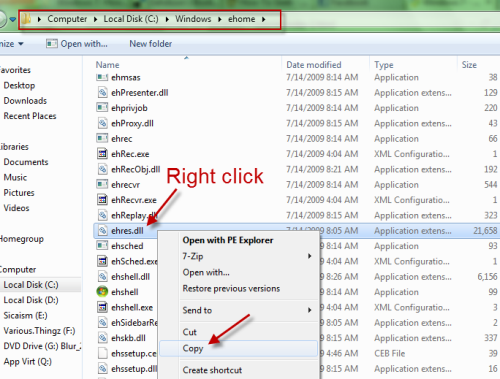The height and width of the screenshot is (379, 500).
Task: Click the green ehshell Media Center icon
Action: [x=102, y=292]
